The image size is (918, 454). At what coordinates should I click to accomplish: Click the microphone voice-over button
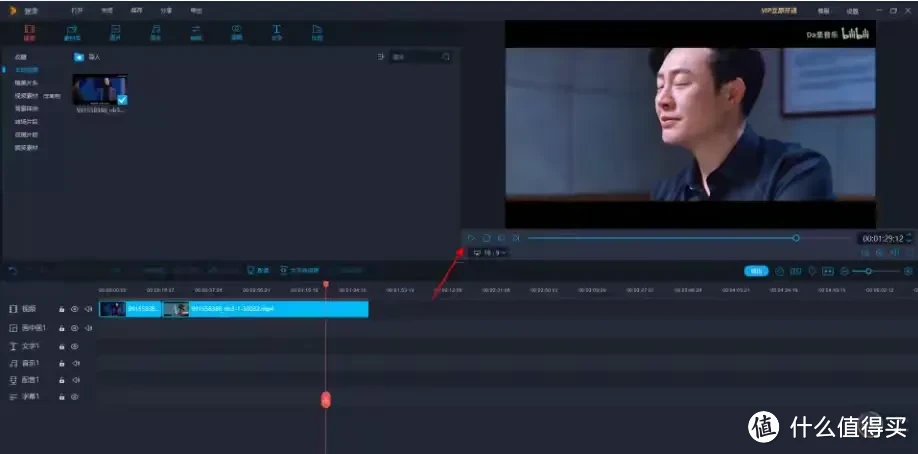[258, 271]
